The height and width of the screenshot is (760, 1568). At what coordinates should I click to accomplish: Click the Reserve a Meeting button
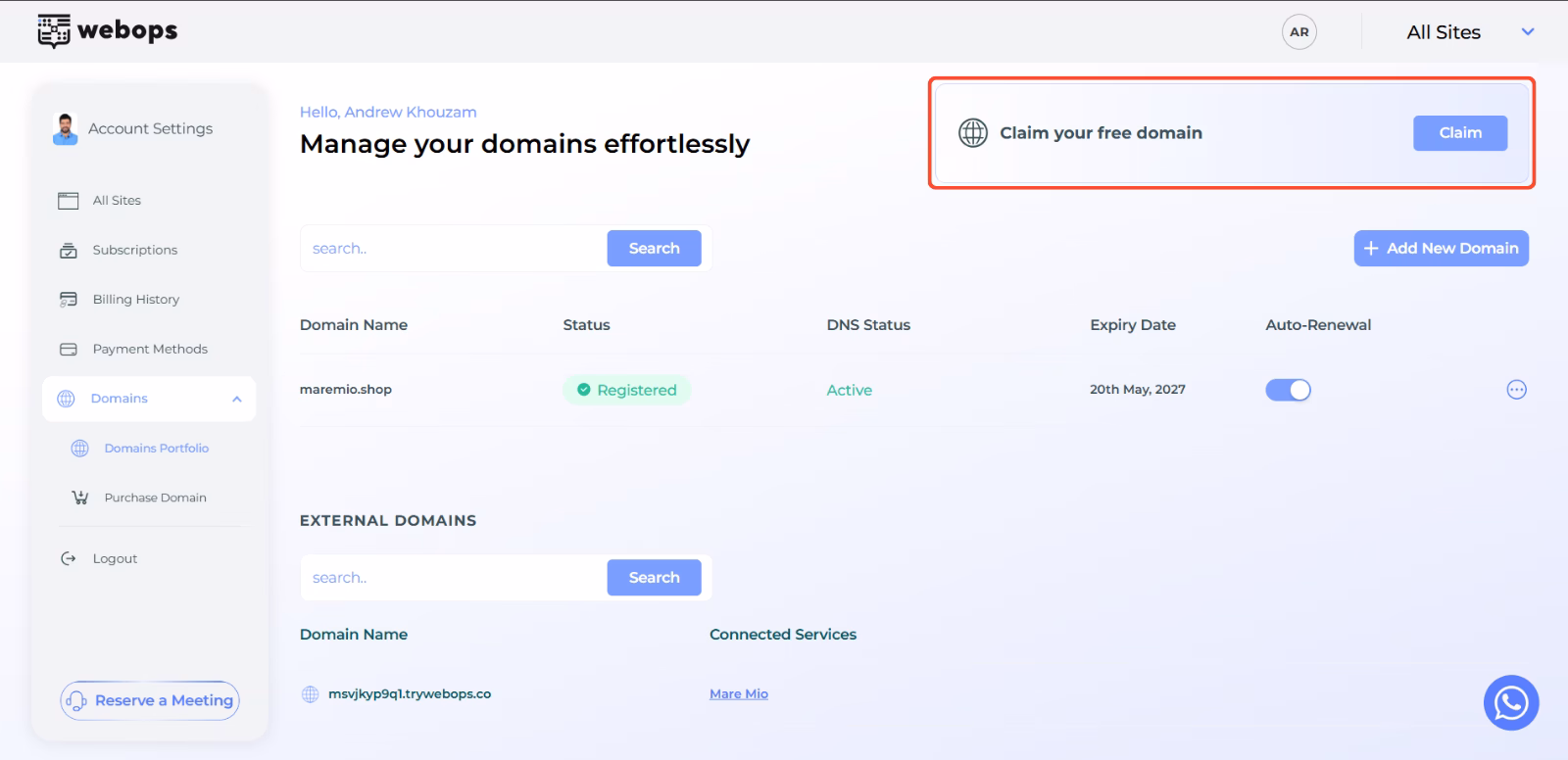click(150, 700)
